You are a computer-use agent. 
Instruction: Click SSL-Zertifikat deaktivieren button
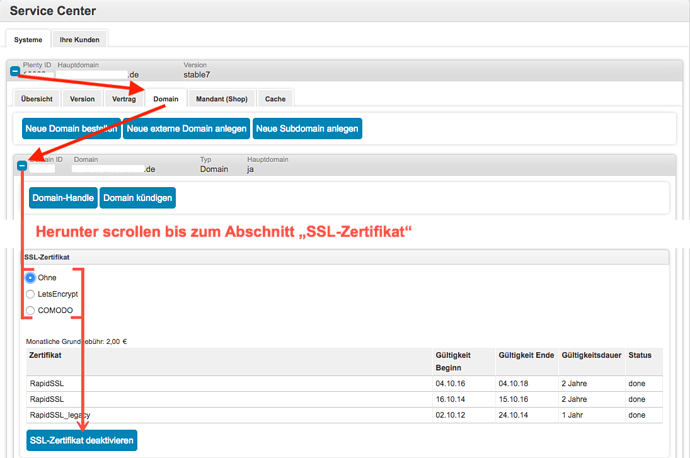[x=82, y=440]
